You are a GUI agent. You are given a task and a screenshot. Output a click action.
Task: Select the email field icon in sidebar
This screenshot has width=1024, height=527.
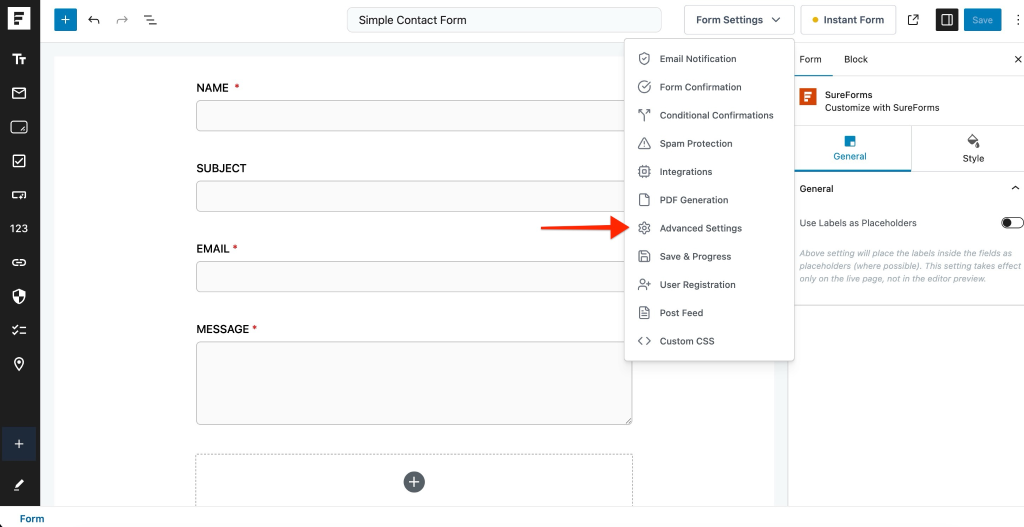pos(19,93)
